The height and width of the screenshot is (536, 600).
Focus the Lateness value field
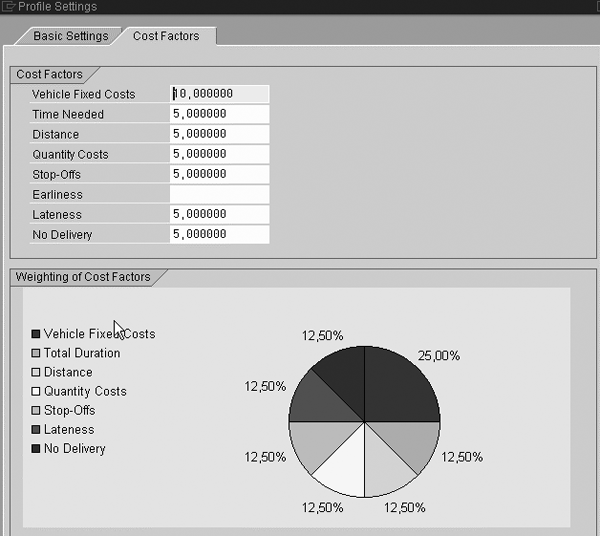[x=219, y=214]
